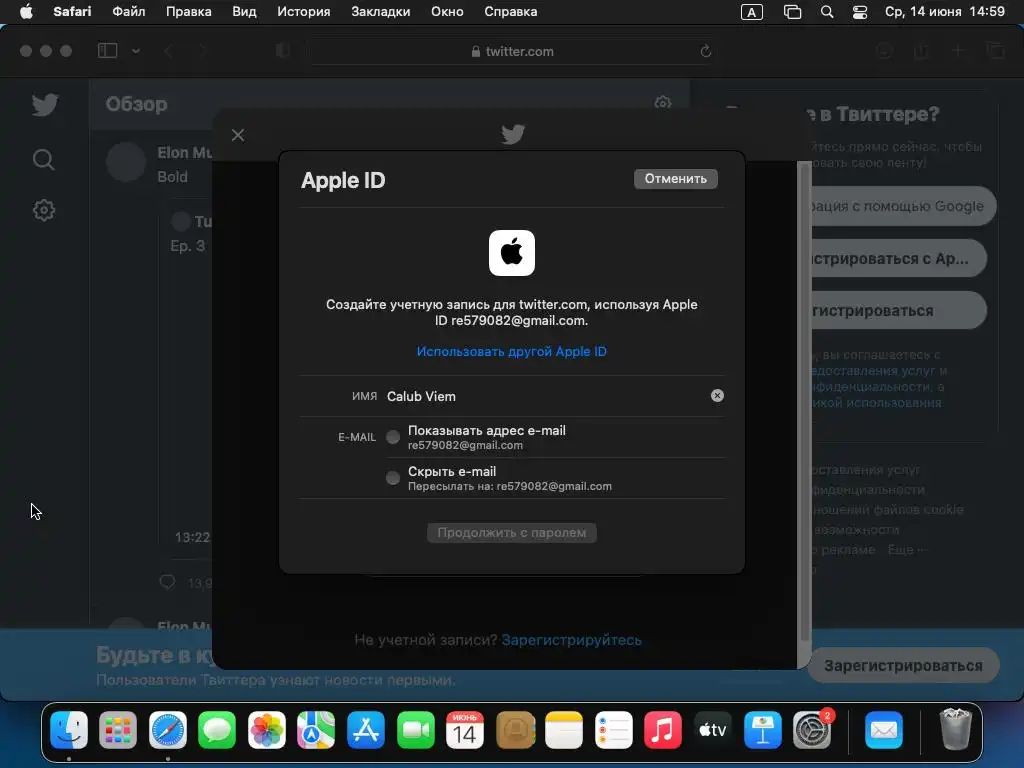Reload the page with the refresh icon
The image size is (1024, 768).
pyautogui.click(x=705, y=51)
